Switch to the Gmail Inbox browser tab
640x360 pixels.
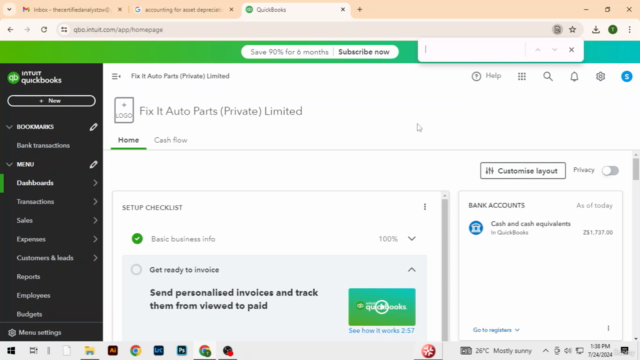pos(71,9)
